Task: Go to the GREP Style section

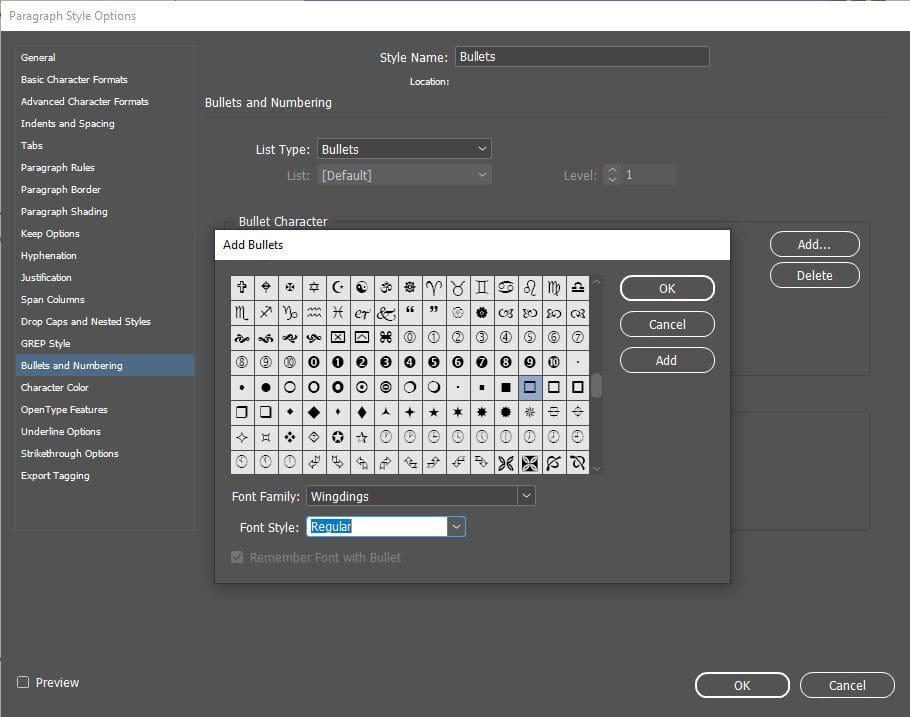Action: click(x=45, y=344)
